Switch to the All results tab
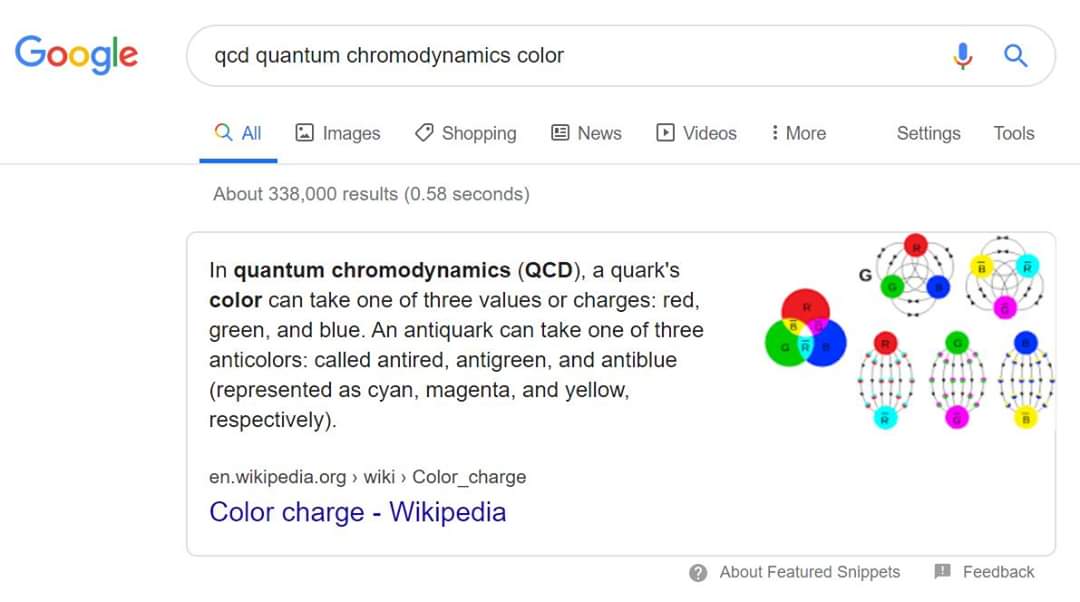Screen dimensions: 1080x602 (239, 133)
